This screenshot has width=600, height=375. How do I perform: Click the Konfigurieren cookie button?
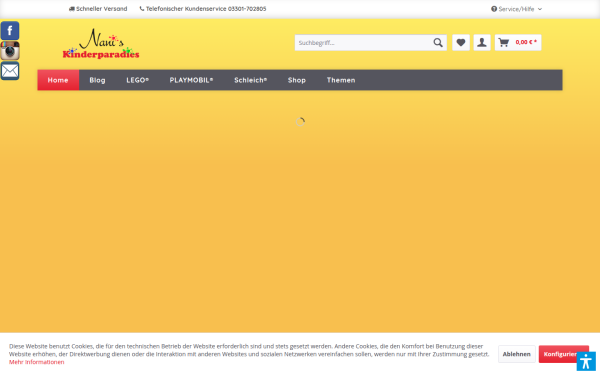pos(563,354)
